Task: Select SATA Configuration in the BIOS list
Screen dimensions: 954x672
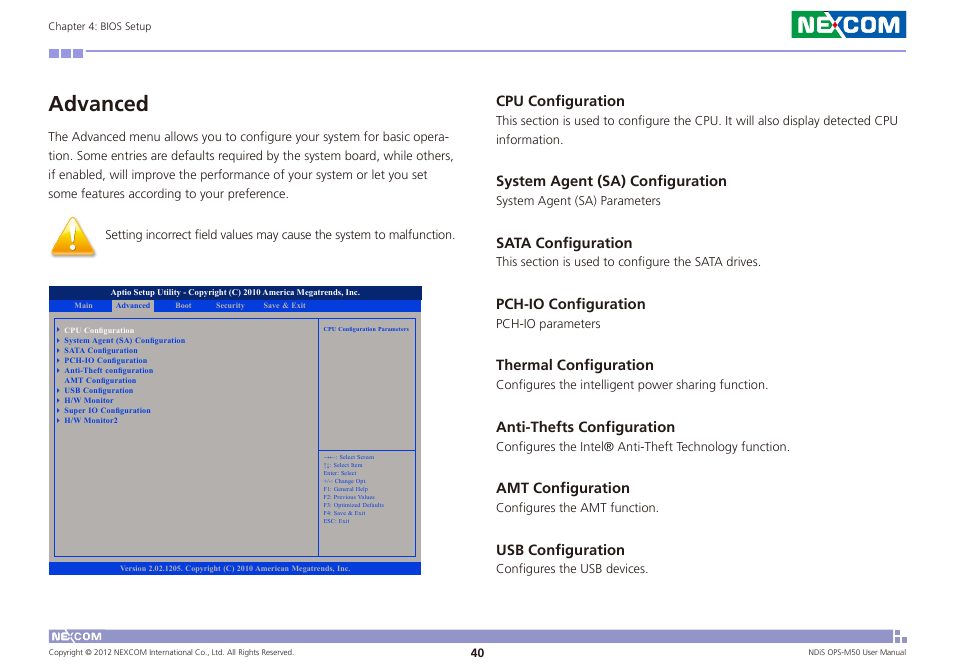Action: (x=101, y=350)
